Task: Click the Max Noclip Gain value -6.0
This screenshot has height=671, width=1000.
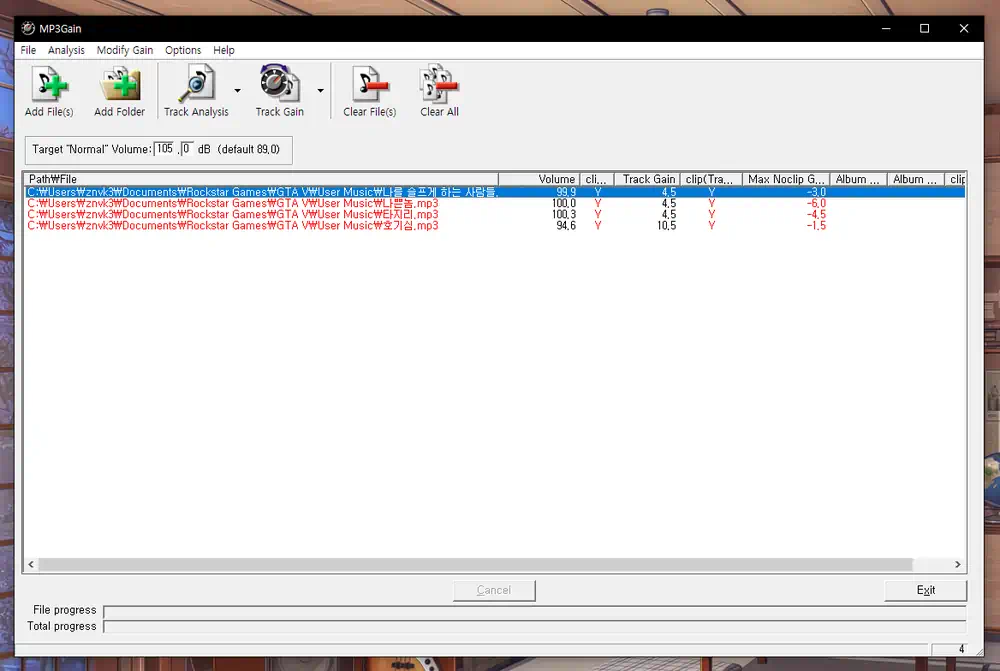Action: (816, 203)
